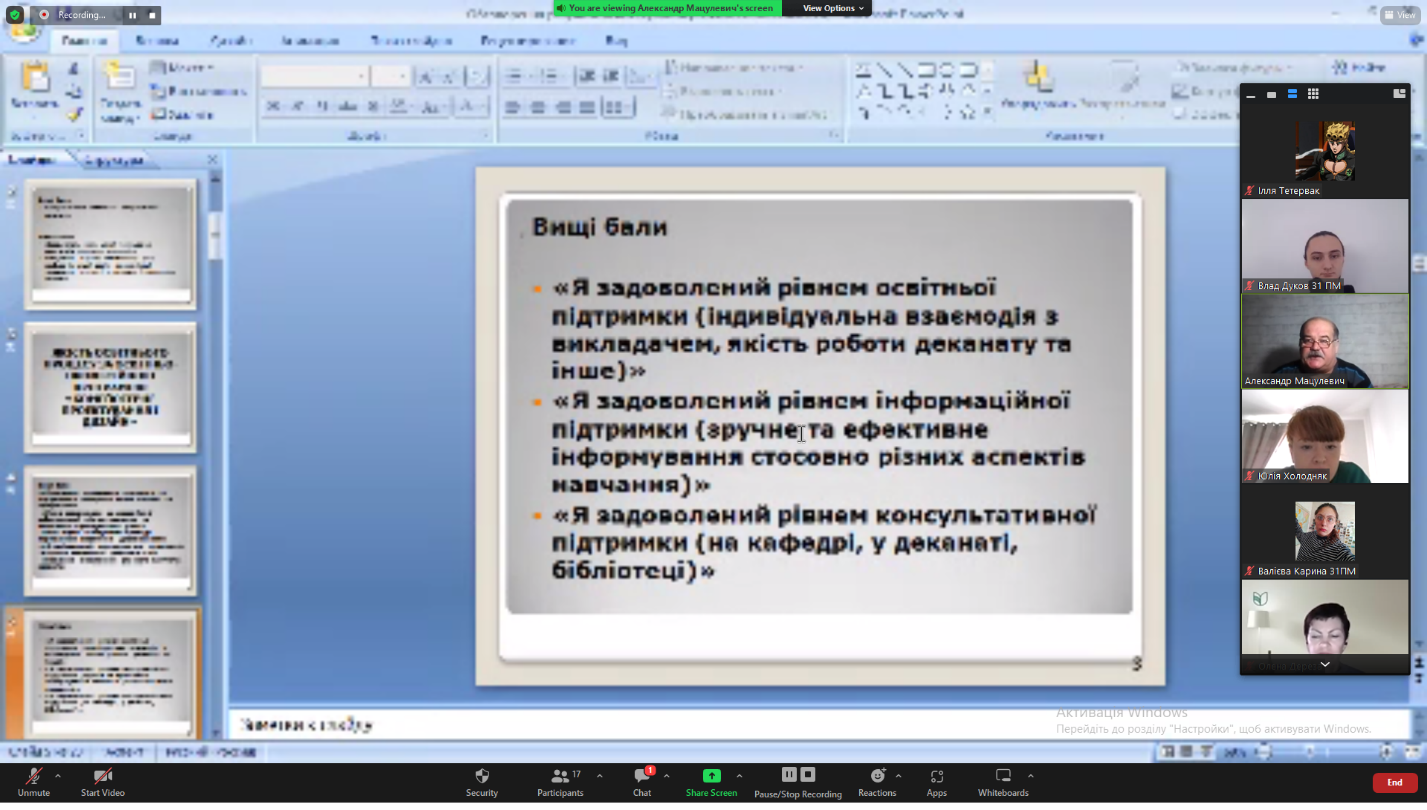Switch to the Review ribbon tab

click(527, 41)
